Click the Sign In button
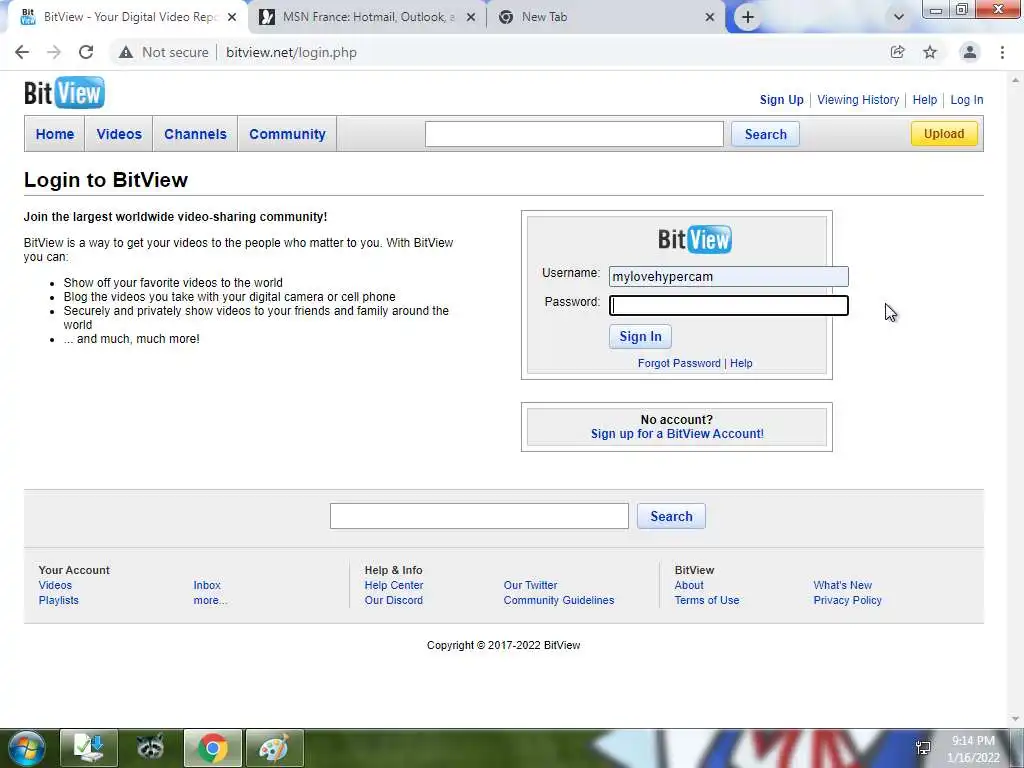The width and height of the screenshot is (1024, 768). [640, 336]
